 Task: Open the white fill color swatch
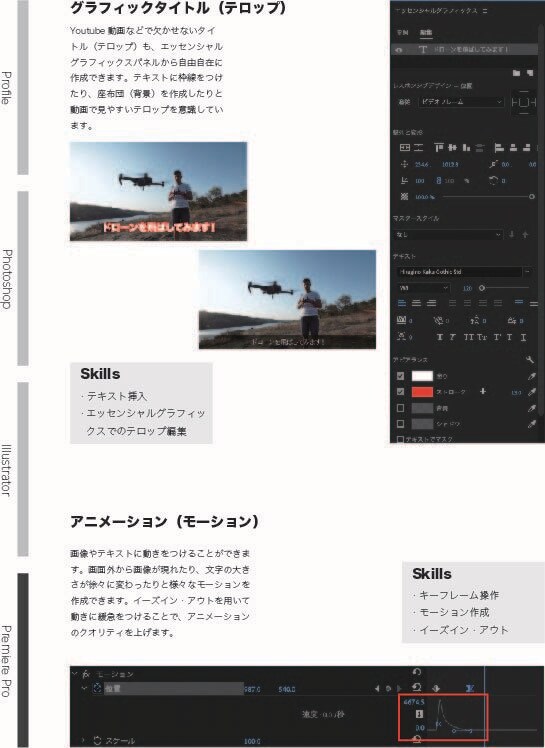pyautogui.click(x=422, y=376)
